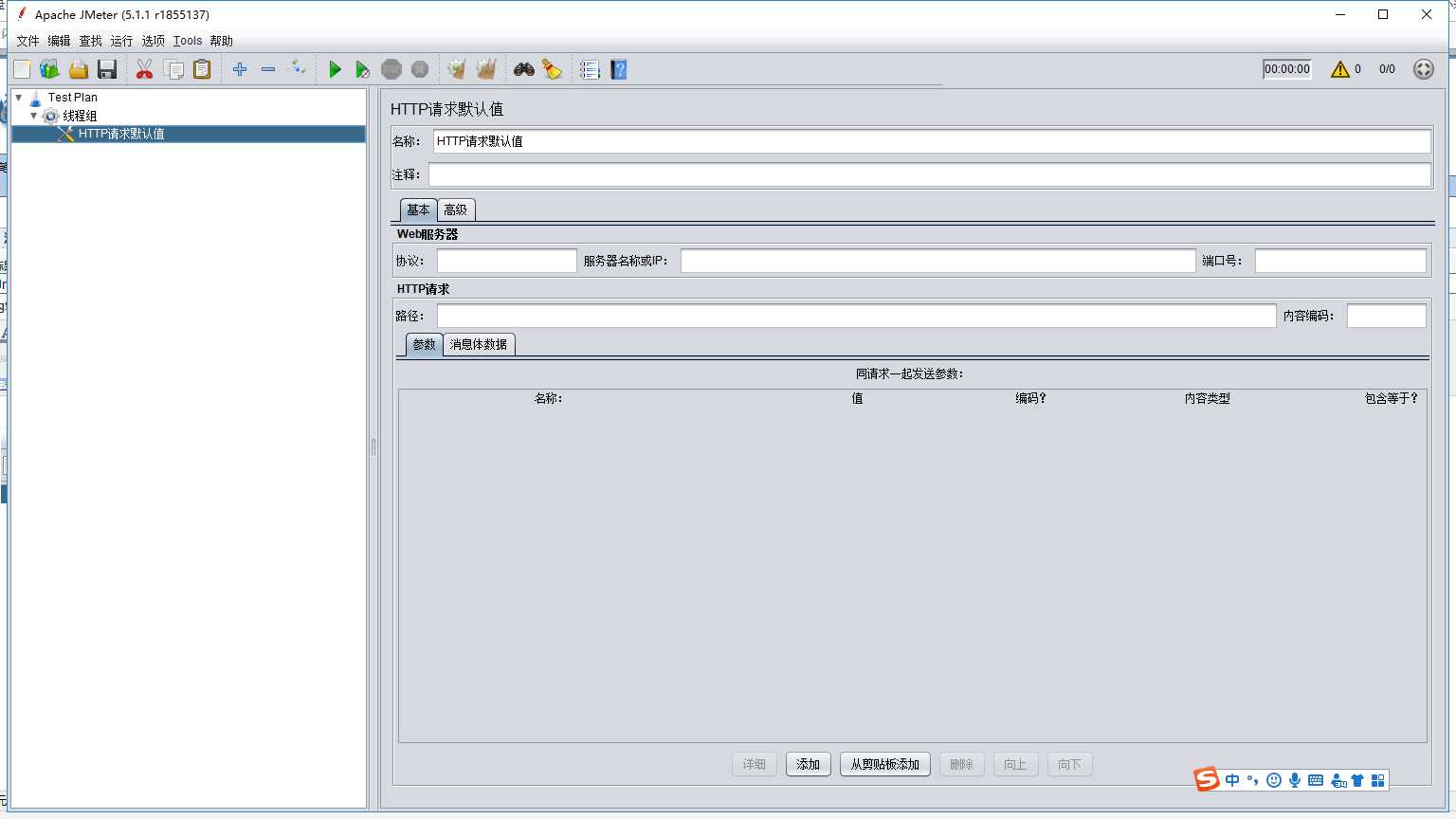Open the 运行 menu
Screen dimensions: 1456x819
point(121,41)
